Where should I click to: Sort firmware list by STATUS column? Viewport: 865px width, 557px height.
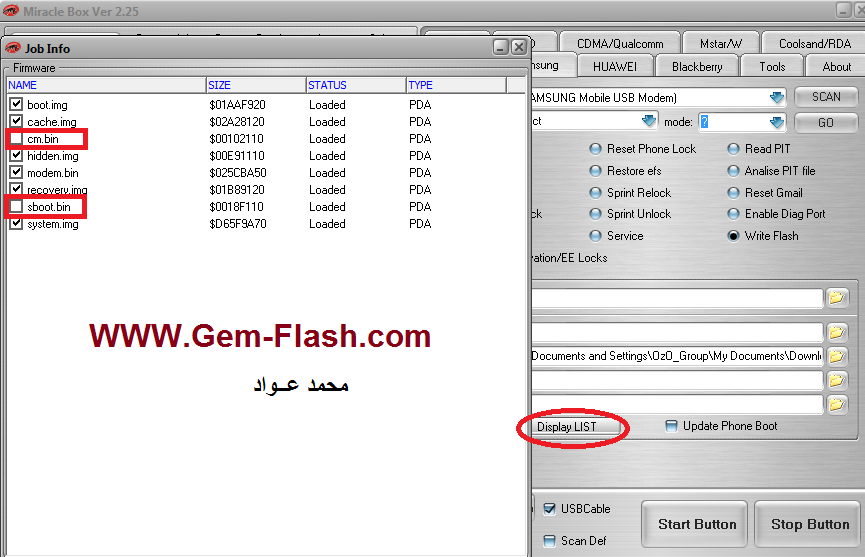[x=356, y=85]
